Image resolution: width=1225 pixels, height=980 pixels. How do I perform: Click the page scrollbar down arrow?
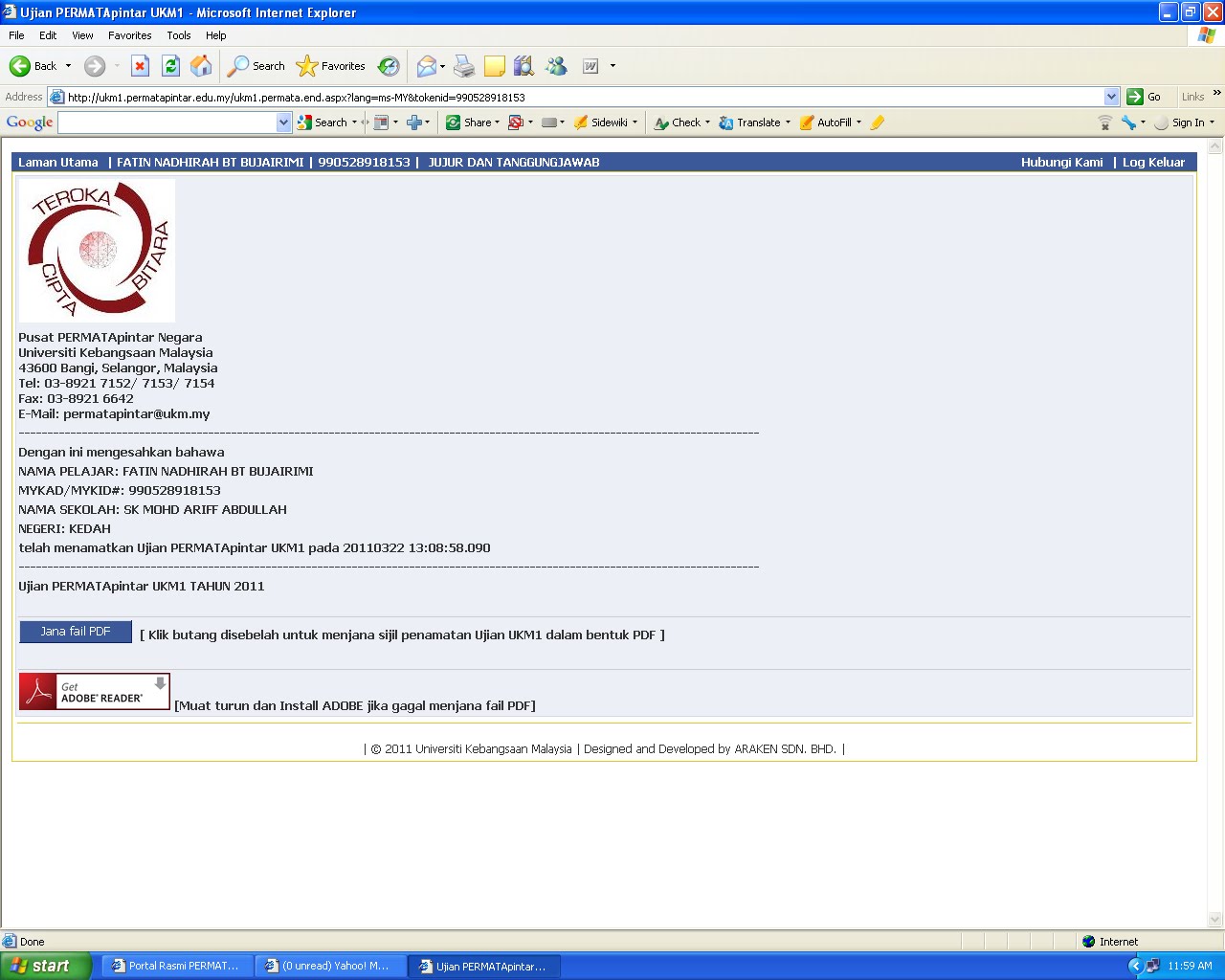pos(1215,921)
